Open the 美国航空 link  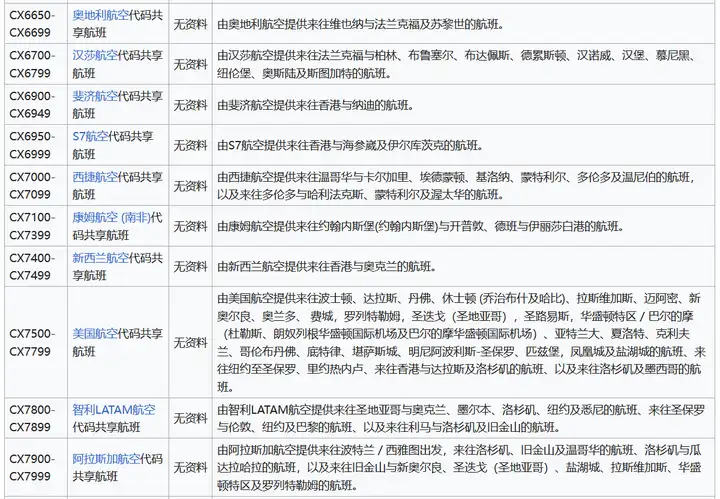95,334
